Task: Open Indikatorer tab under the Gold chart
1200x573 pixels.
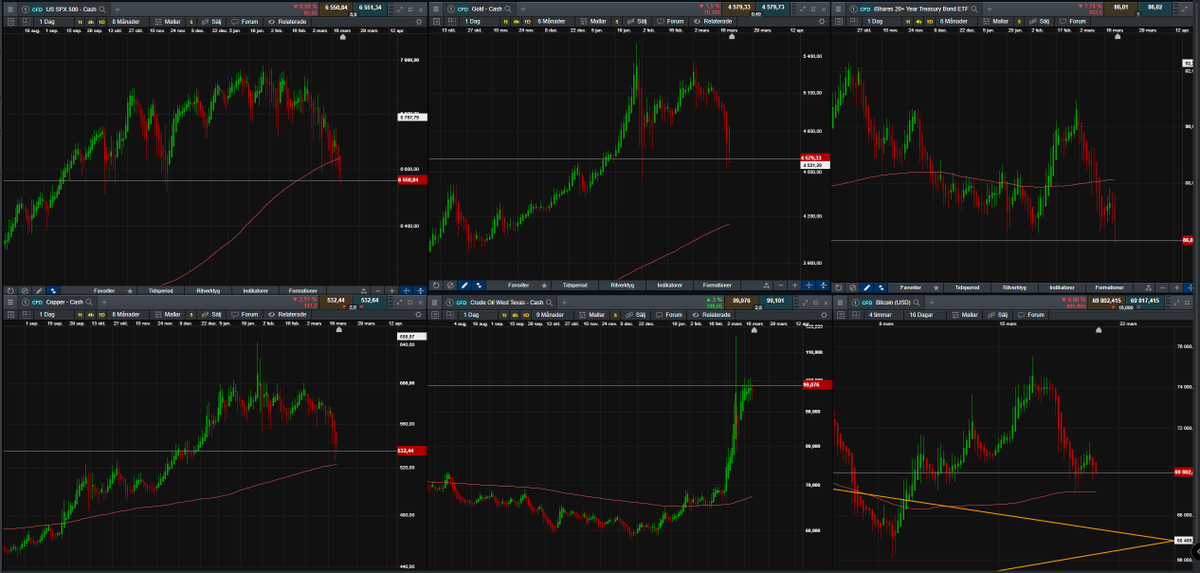Action: tap(669, 285)
